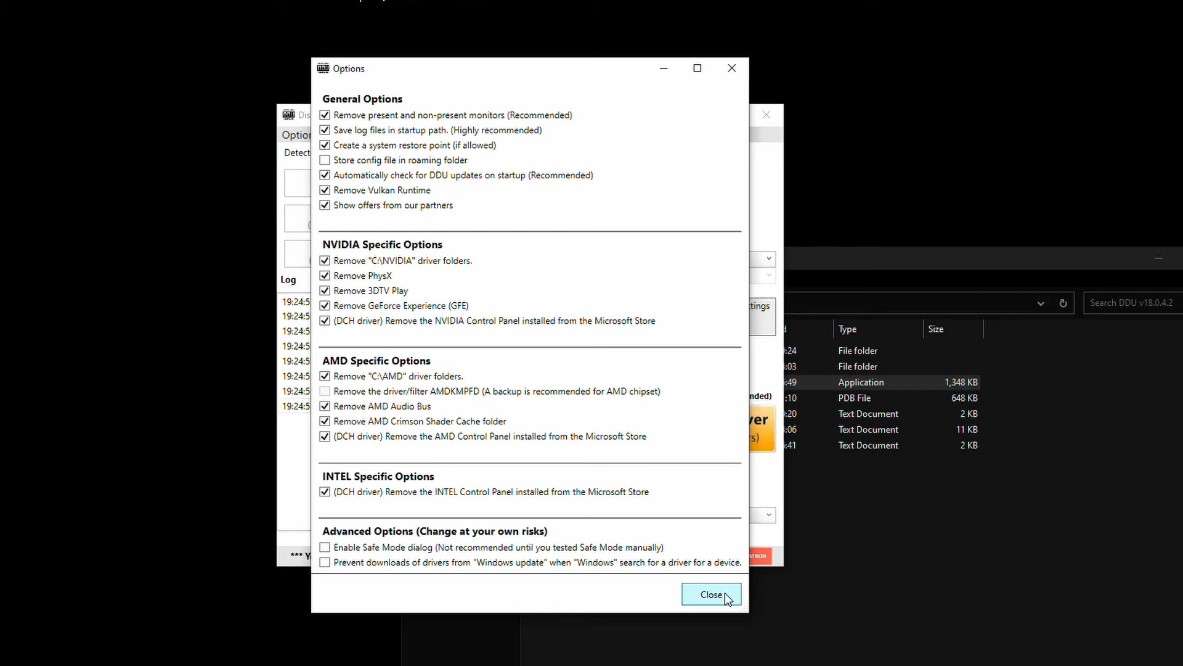
Task: Uncheck 'Remove AMD Audio Bus'
Action: point(325,406)
